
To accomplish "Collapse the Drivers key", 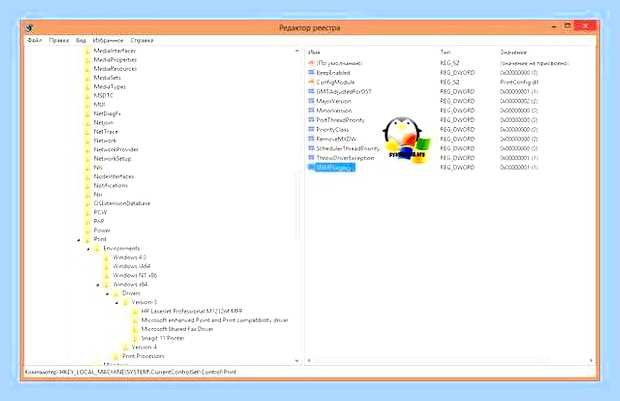I will tap(107, 294).
